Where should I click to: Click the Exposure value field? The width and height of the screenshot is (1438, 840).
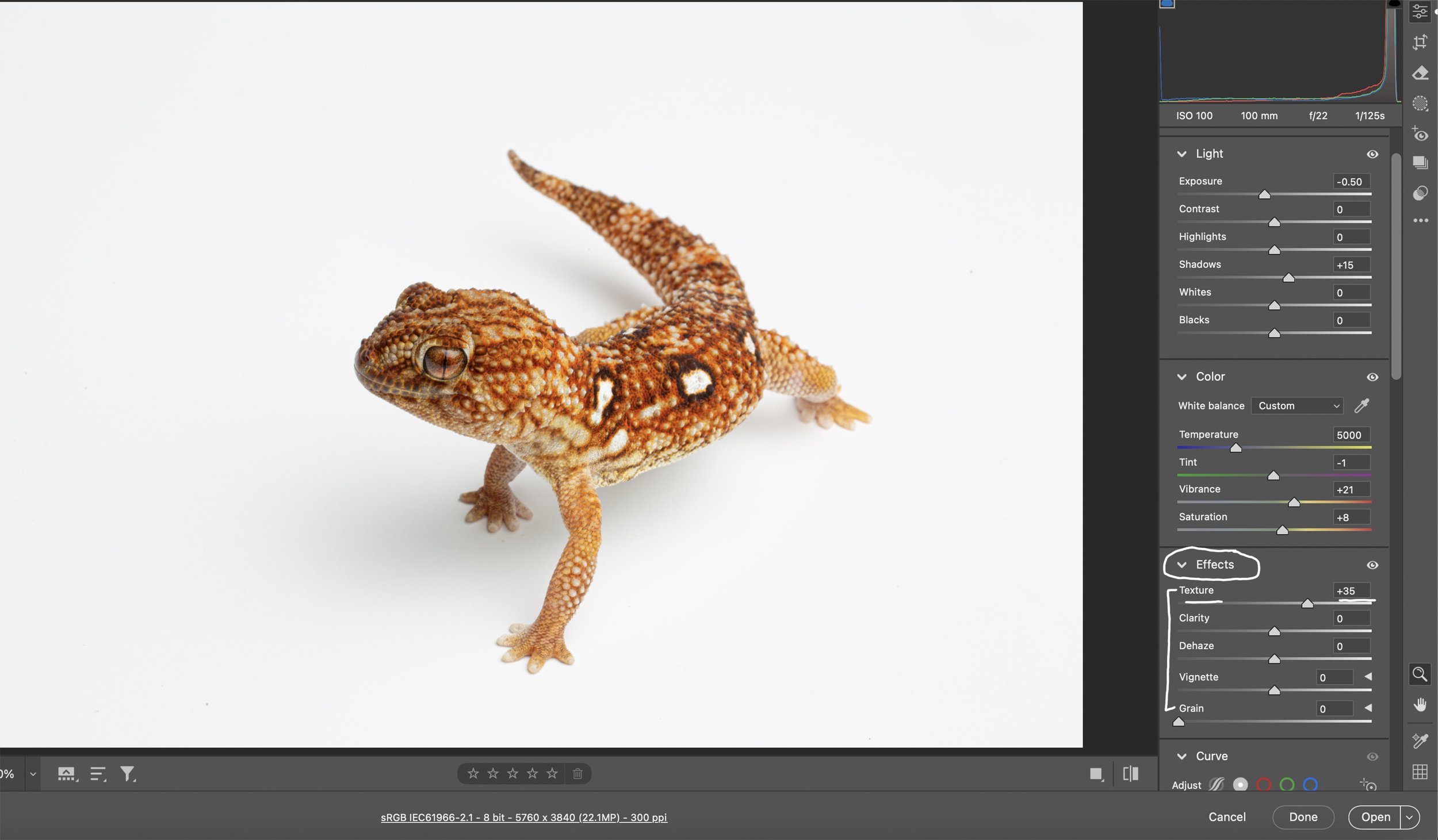pyautogui.click(x=1351, y=182)
